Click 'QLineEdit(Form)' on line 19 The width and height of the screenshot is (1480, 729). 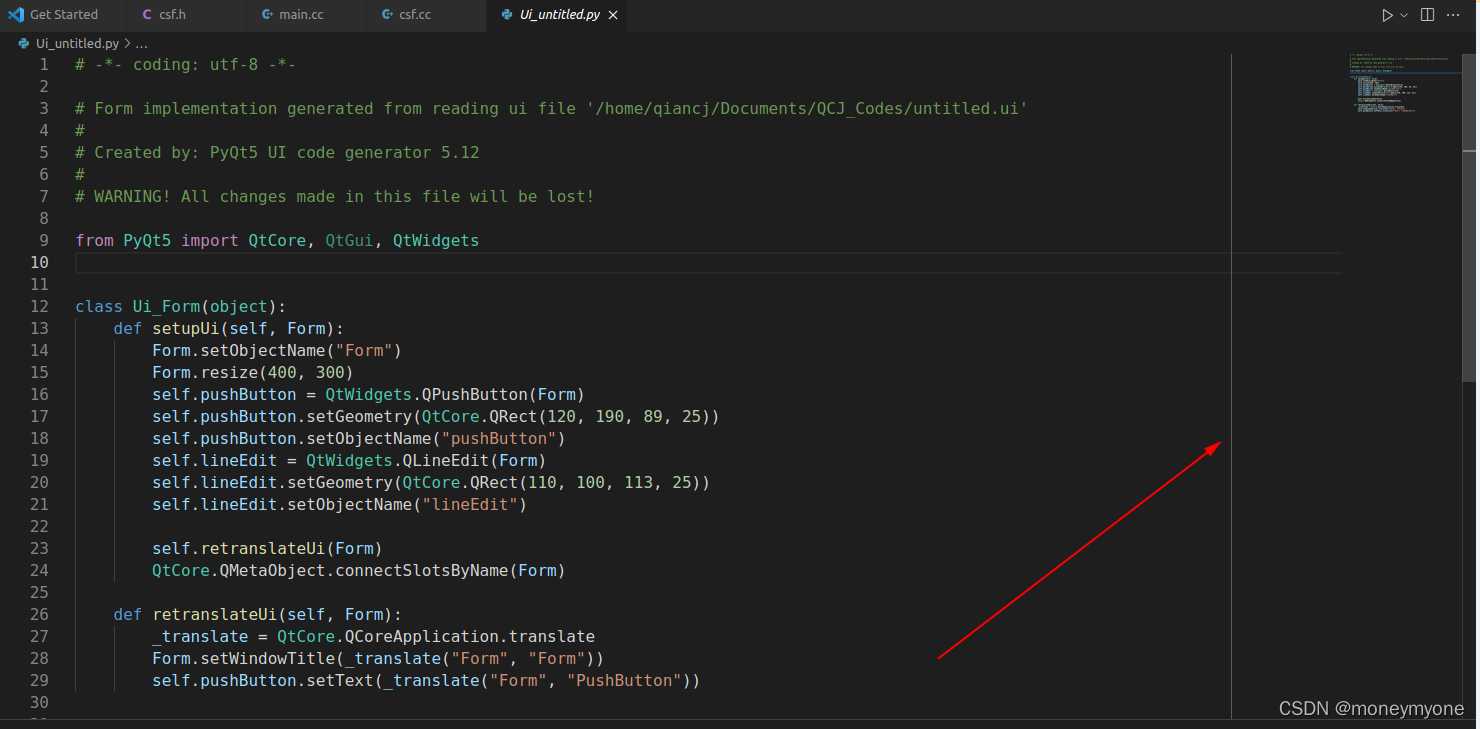[474, 461]
